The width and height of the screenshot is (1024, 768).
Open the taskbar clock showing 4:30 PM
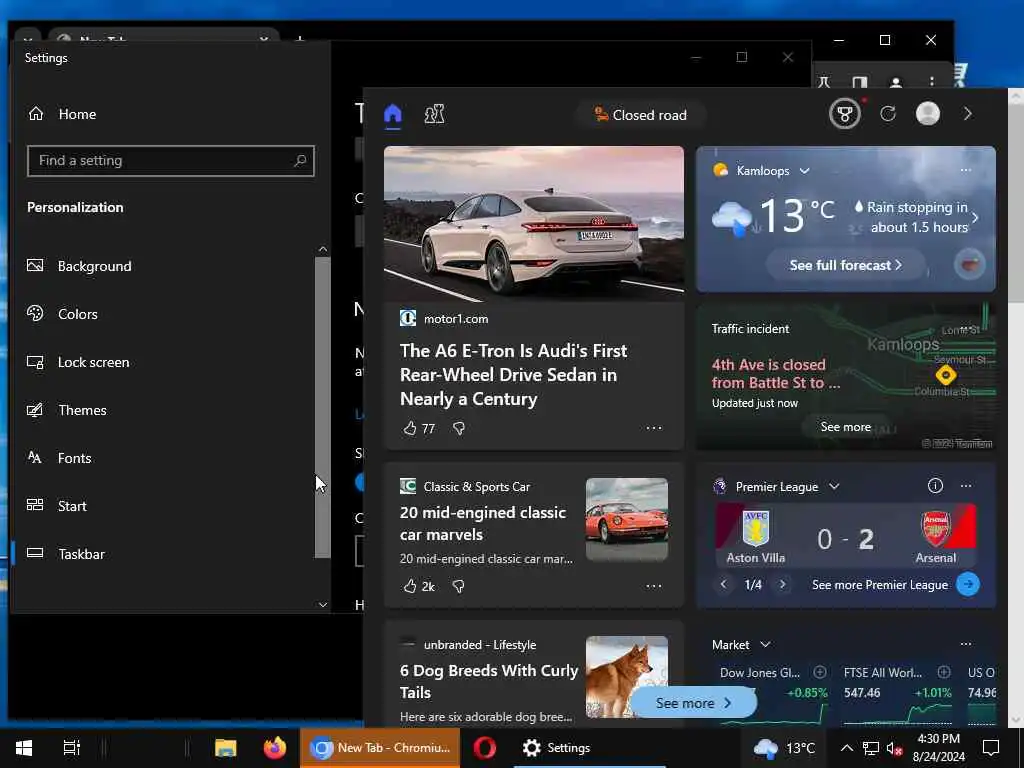click(938, 748)
